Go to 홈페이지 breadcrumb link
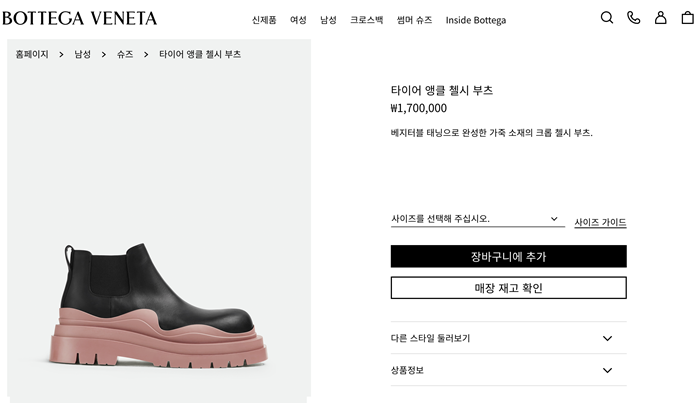Image resolution: width=700 pixels, height=403 pixels. tap(33, 54)
